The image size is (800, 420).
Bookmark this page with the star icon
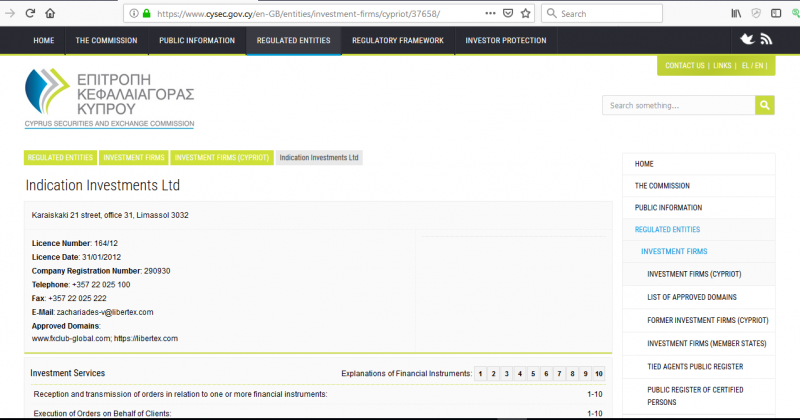[x=526, y=13]
